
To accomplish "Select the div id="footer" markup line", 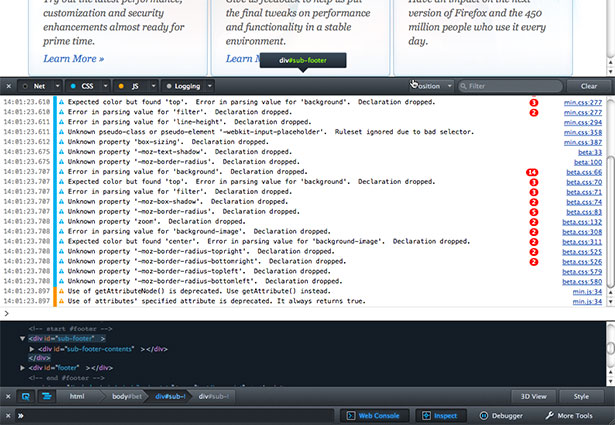I will tap(71, 368).
